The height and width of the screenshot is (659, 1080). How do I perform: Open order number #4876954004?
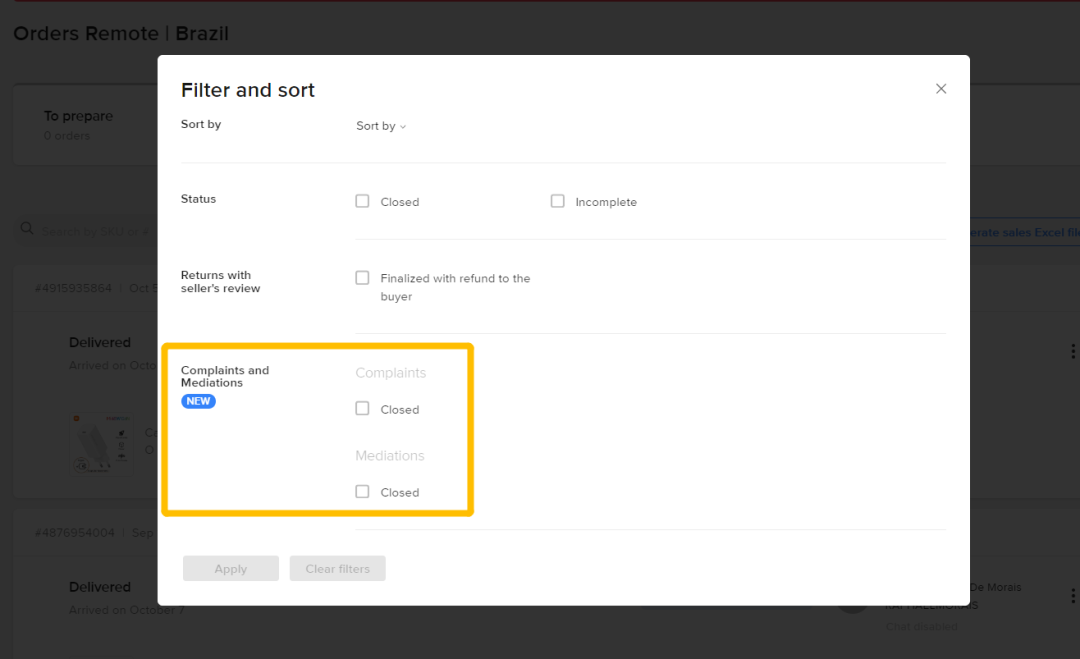(x=74, y=533)
